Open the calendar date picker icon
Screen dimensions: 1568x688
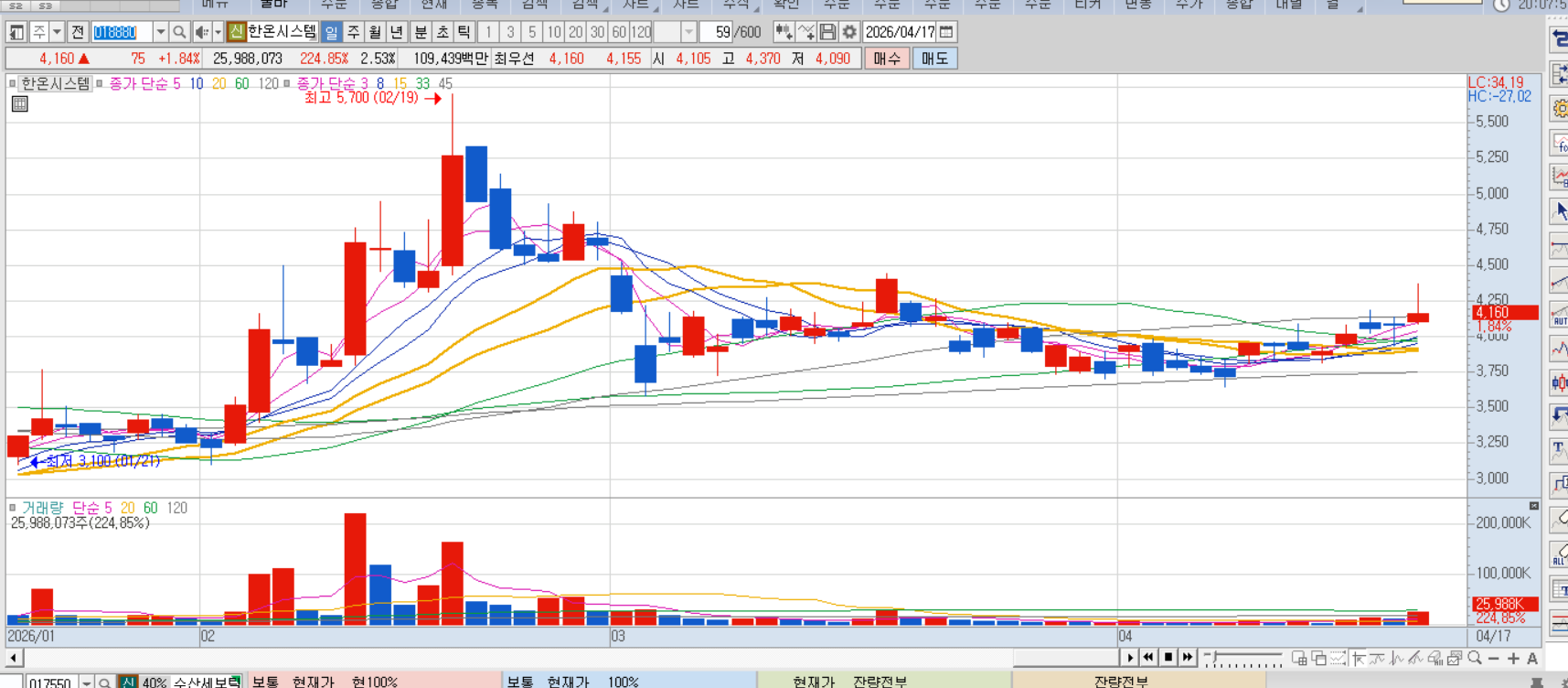[946, 32]
